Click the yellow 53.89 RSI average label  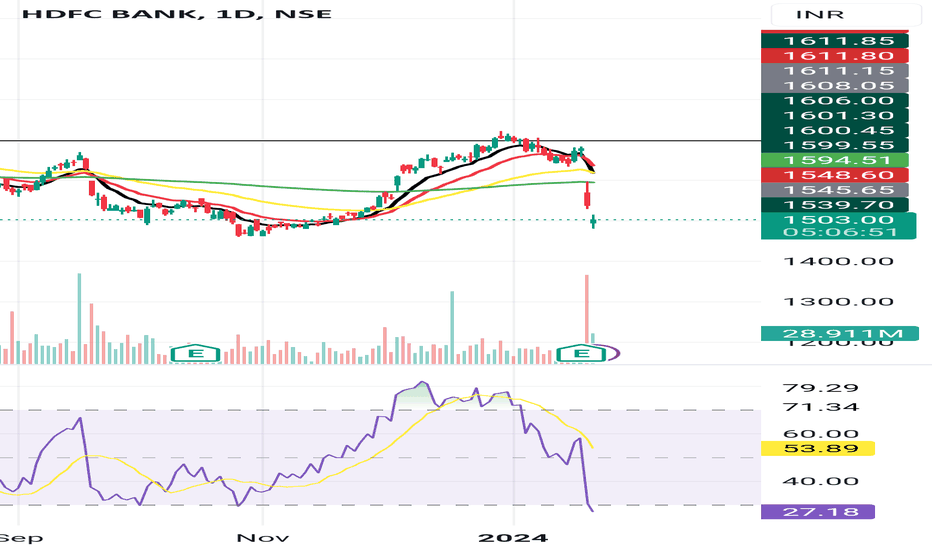(x=818, y=448)
